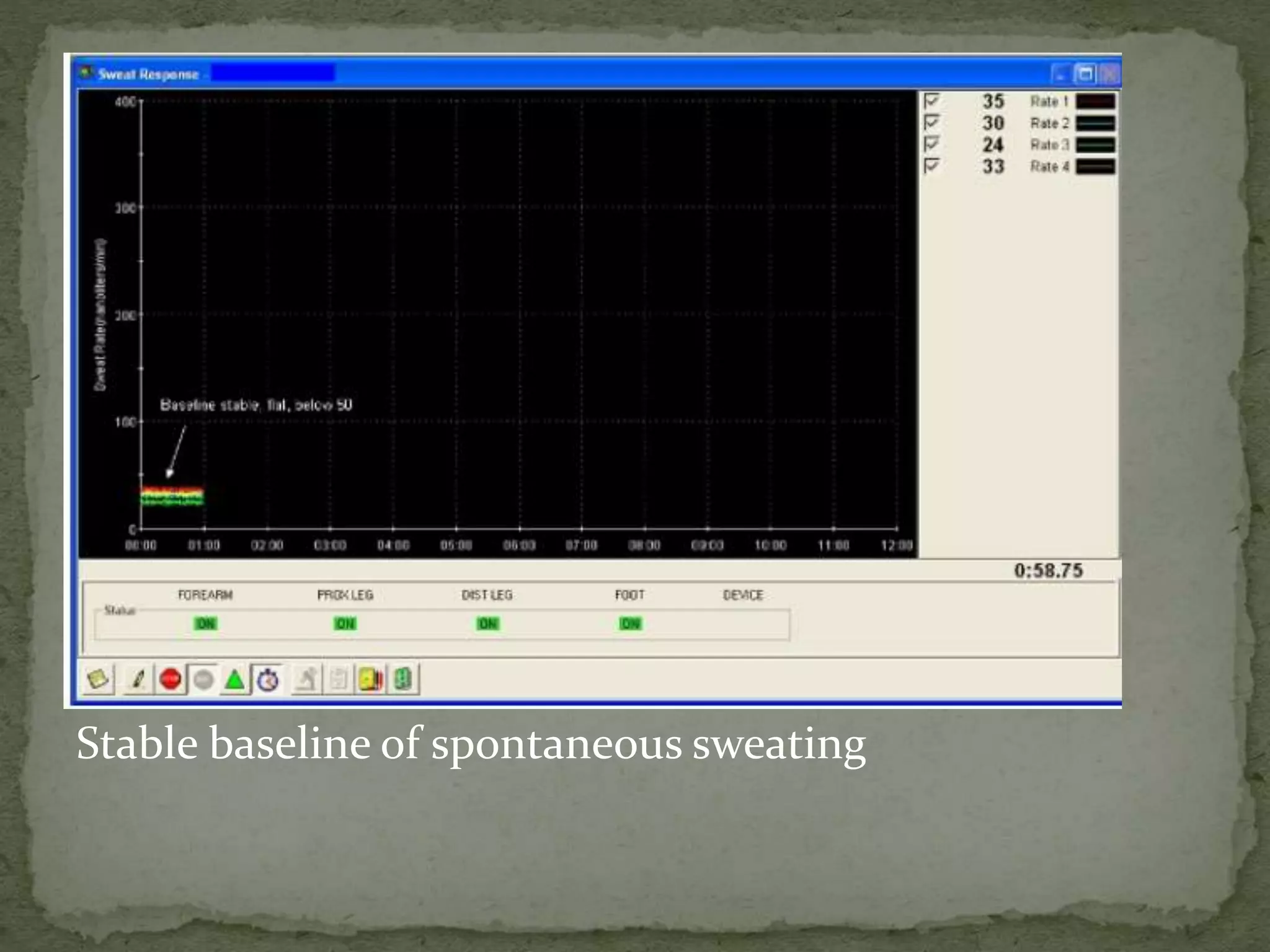Uncheck the Rate 1 trace checkbox
The width and height of the screenshot is (1270, 952).
tap(931, 100)
